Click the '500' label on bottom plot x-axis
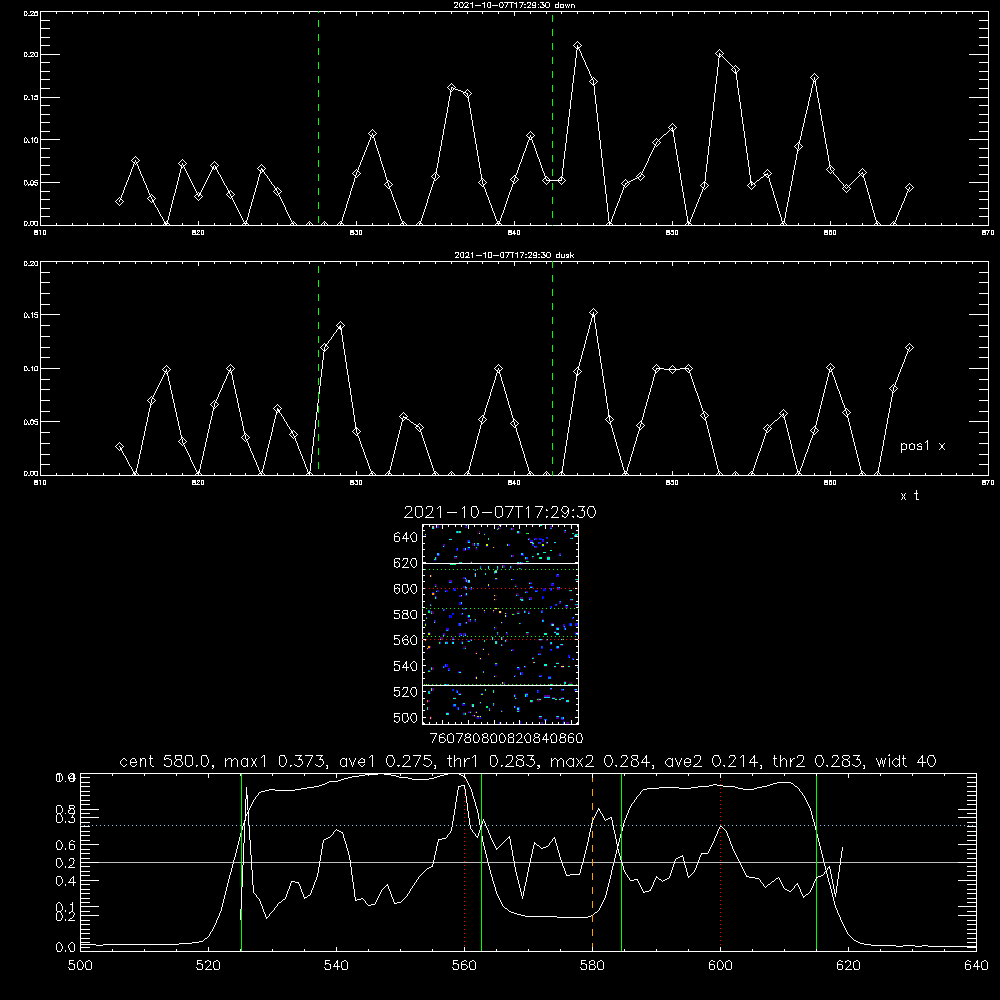Viewport: 1000px width, 1000px height. pyautogui.click(x=80, y=966)
